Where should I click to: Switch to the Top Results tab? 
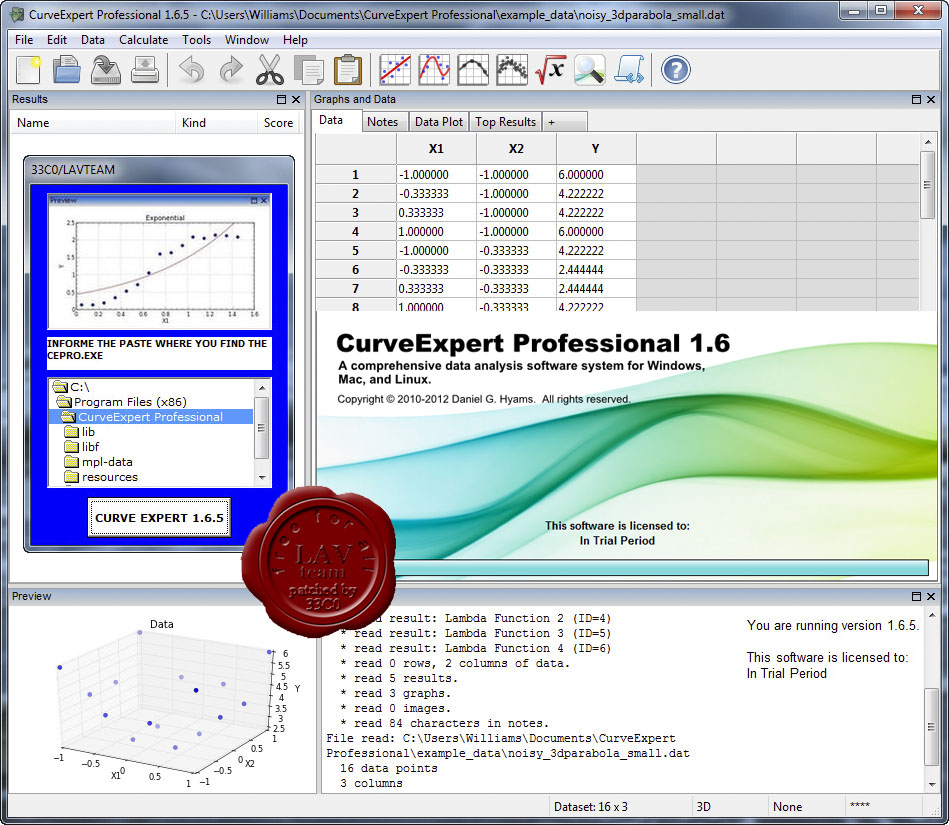point(505,122)
